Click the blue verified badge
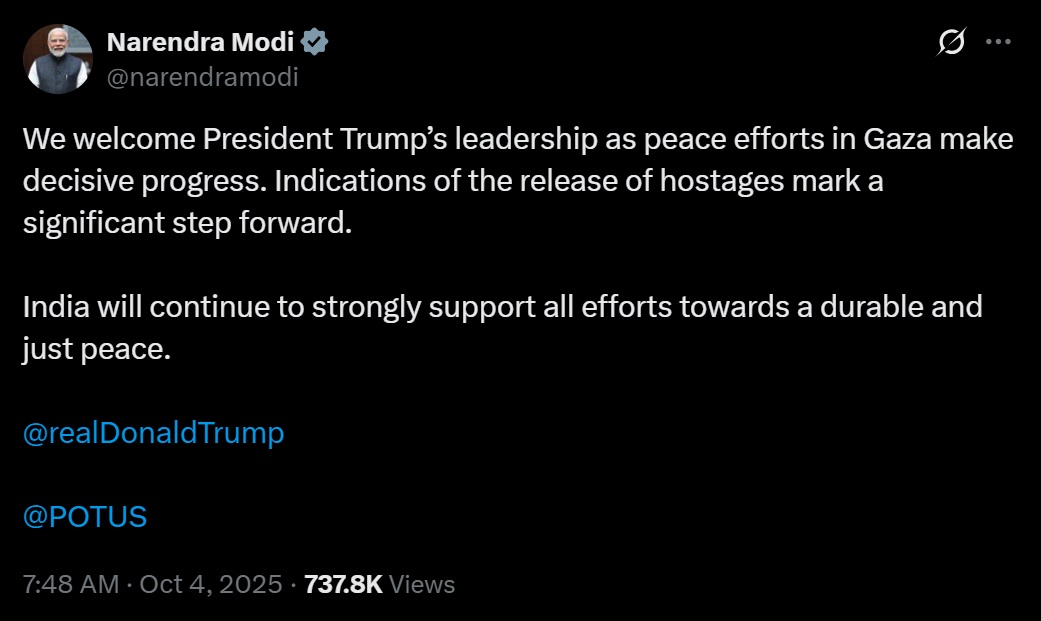This screenshot has width=1041, height=621. point(316,43)
